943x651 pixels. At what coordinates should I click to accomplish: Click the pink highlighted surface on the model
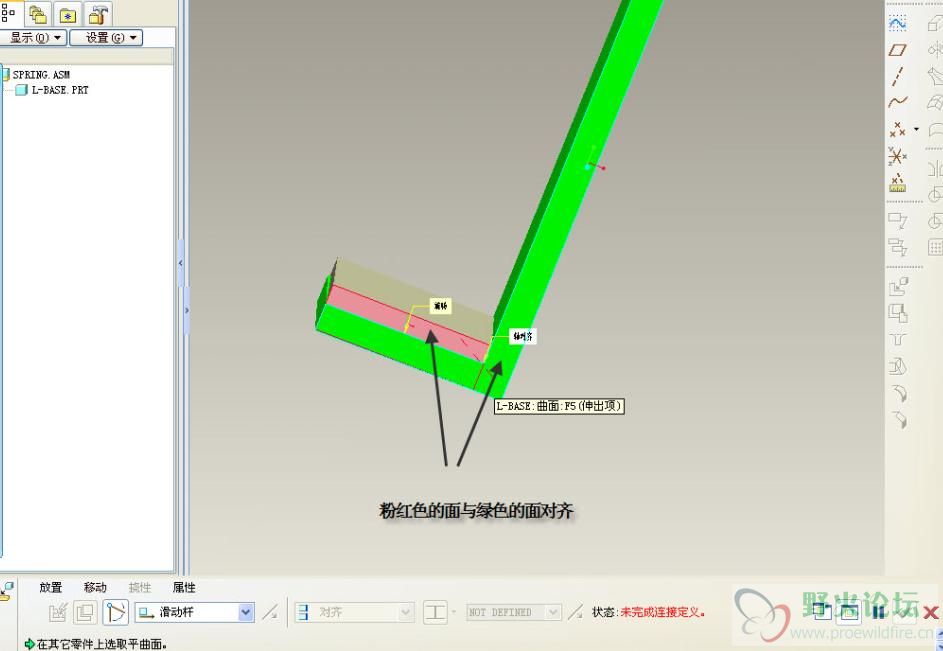pos(409,322)
